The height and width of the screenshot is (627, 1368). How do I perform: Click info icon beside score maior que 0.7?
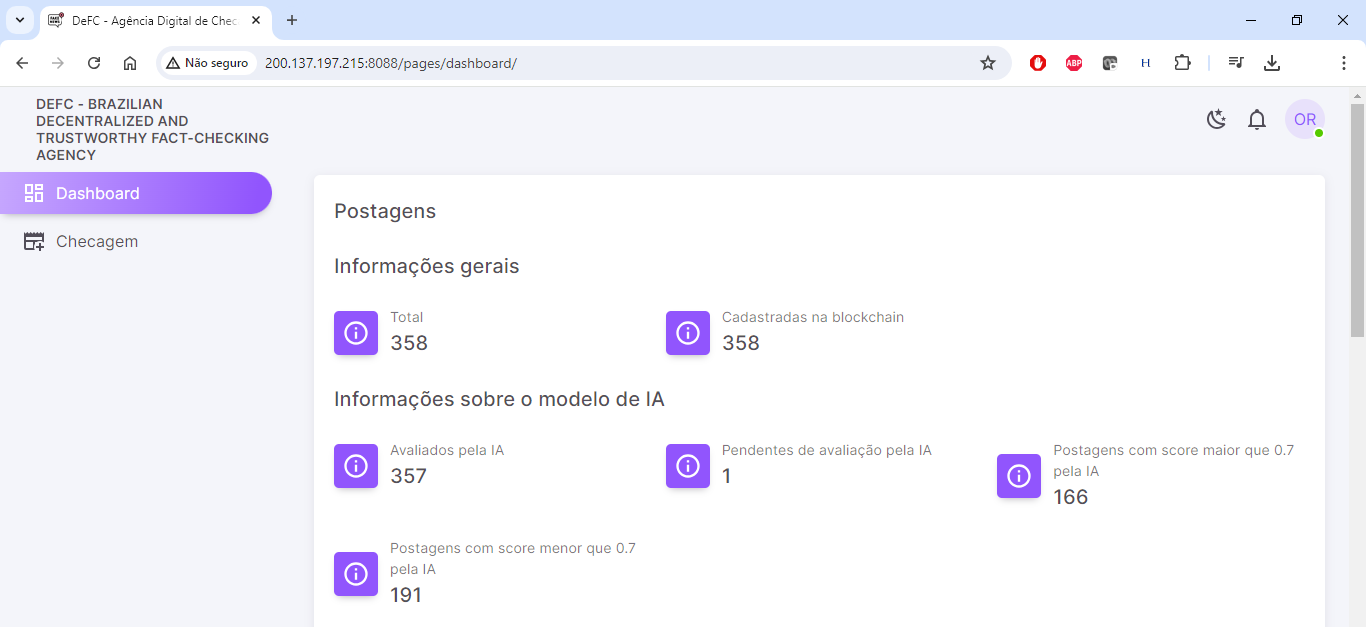tap(1019, 476)
